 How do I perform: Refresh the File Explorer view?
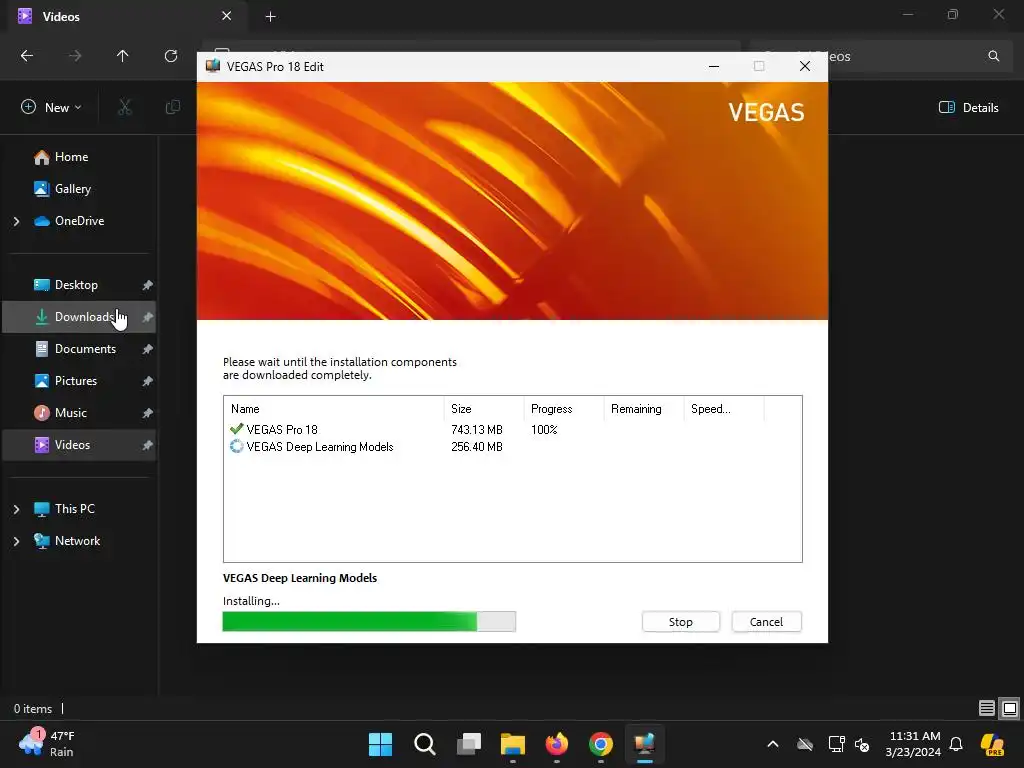[170, 56]
